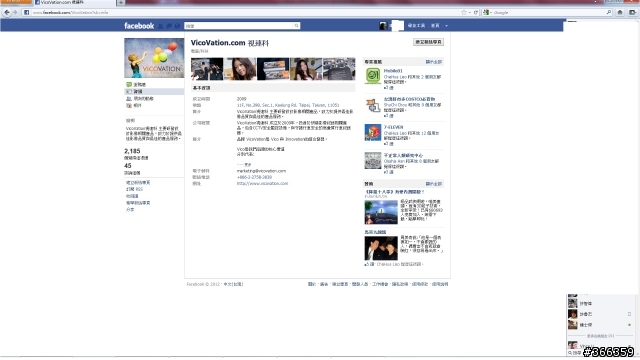Bookmark this page with the star icon
The height and width of the screenshot is (360, 640).
pos(464,12)
